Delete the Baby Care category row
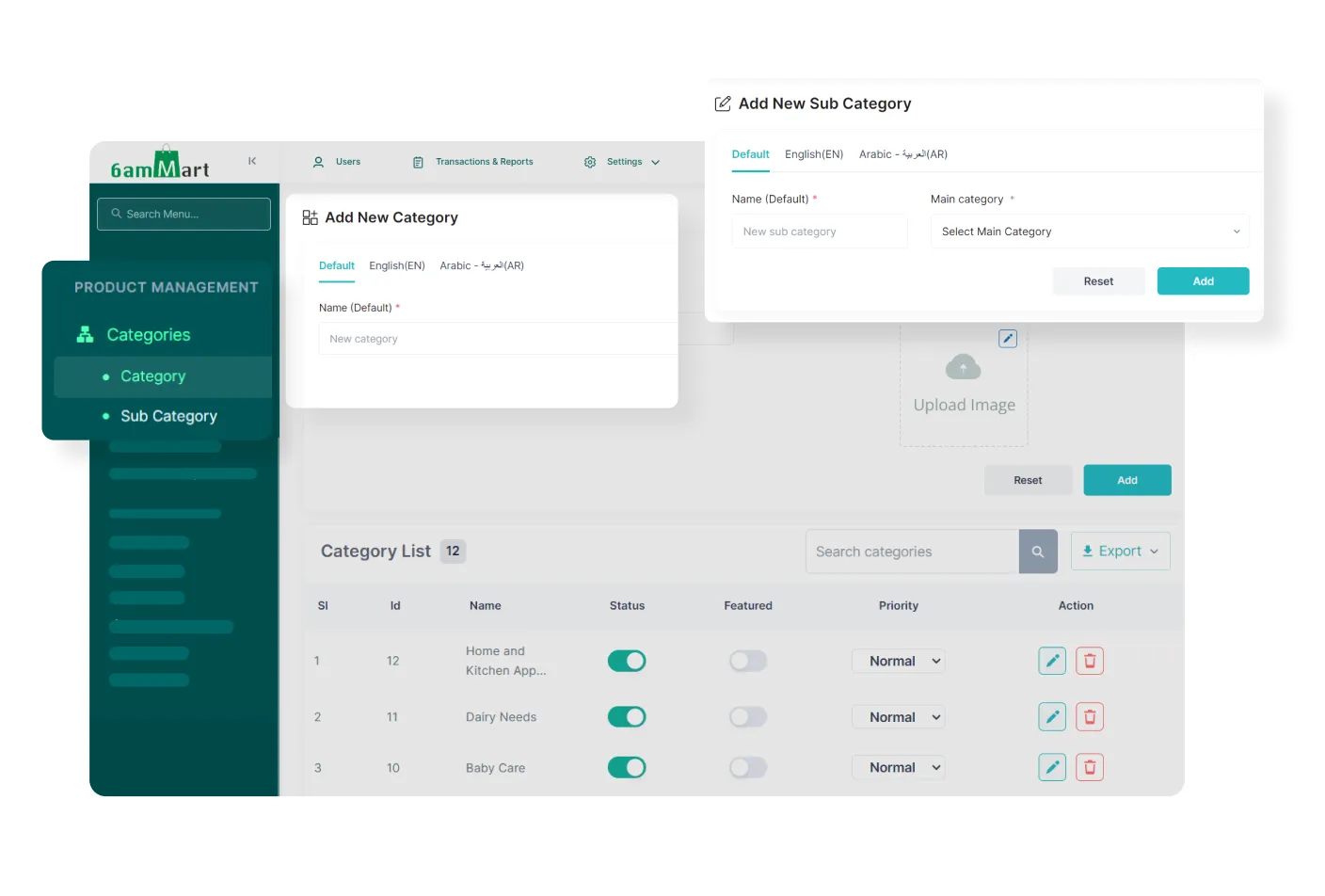 pos(1090,767)
